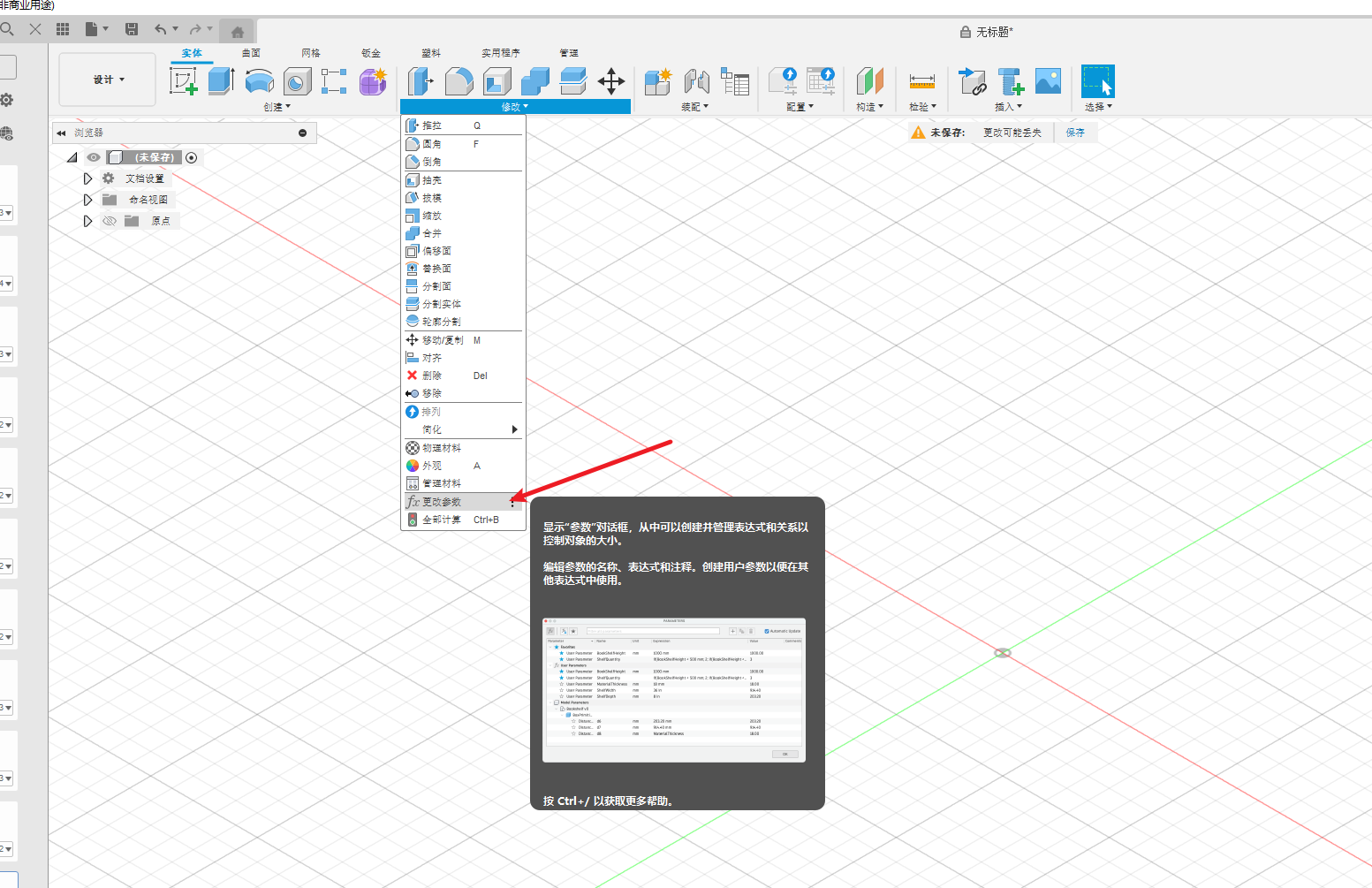Show the hidden 原点 folder via its eye icon
The image size is (1372, 888).
point(110,221)
